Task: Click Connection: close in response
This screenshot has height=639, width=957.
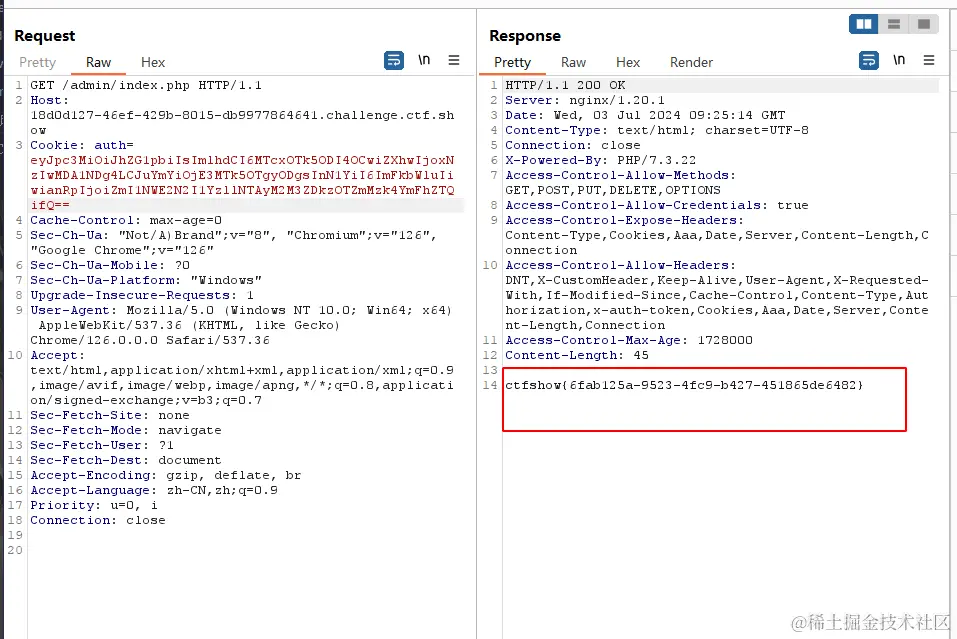Action: tap(572, 145)
